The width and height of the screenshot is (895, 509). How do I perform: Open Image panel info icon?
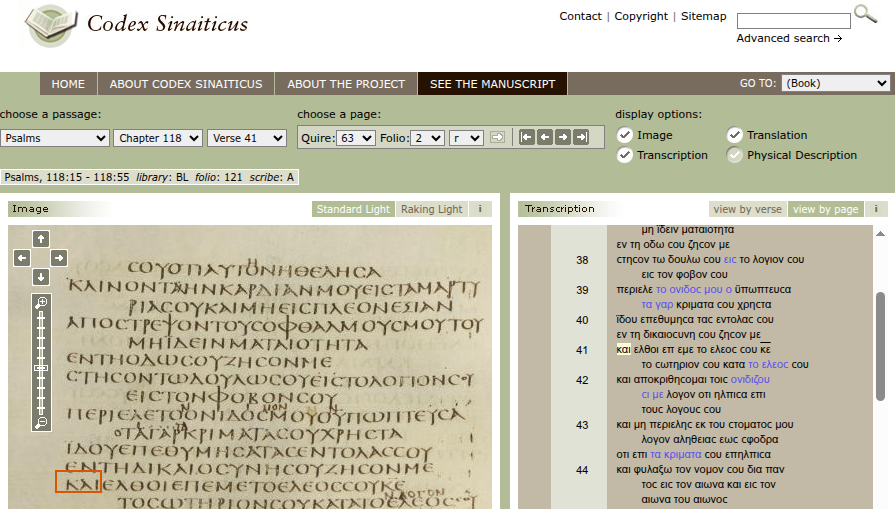click(480, 209)
